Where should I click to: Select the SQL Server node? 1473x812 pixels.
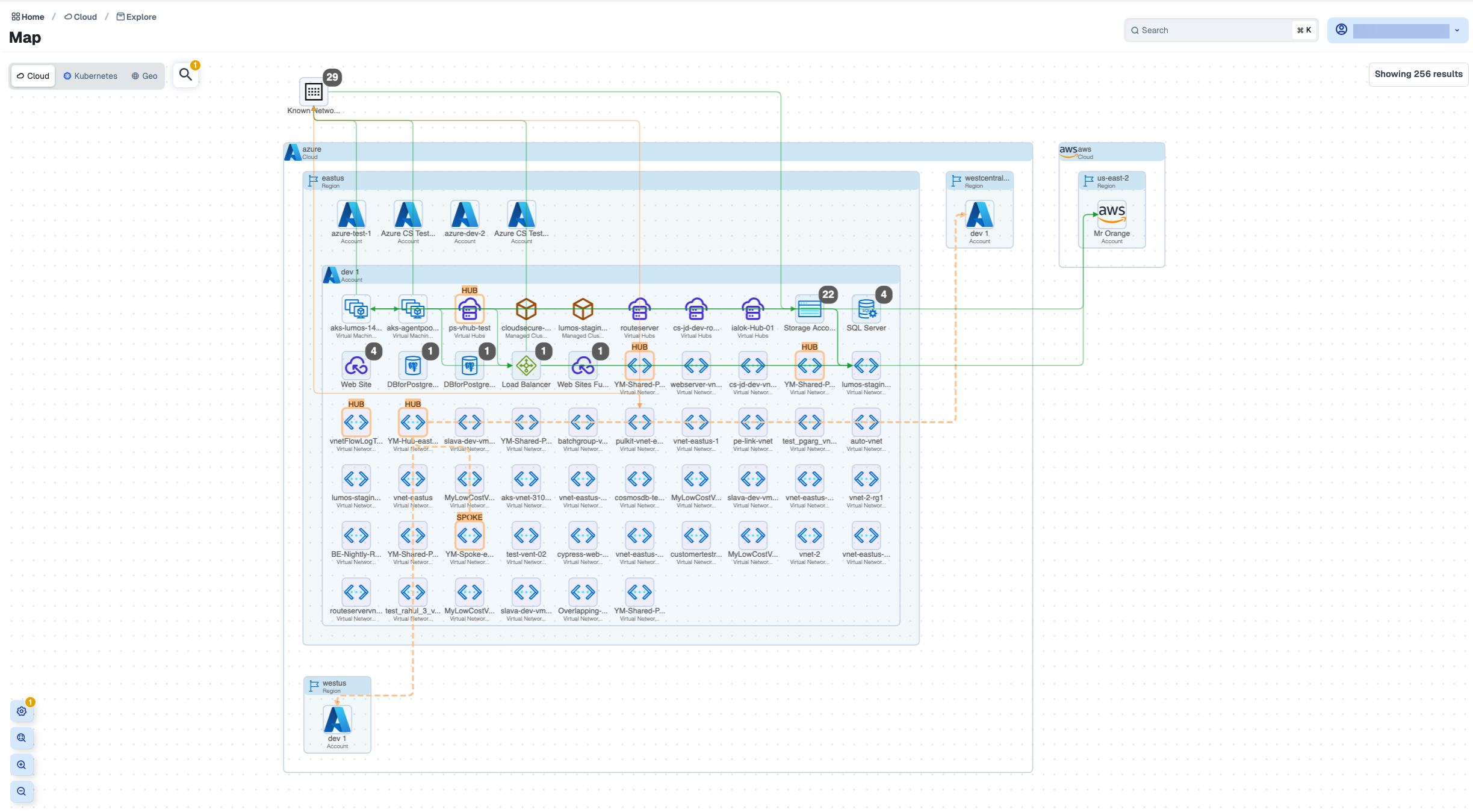pos(866,309)
